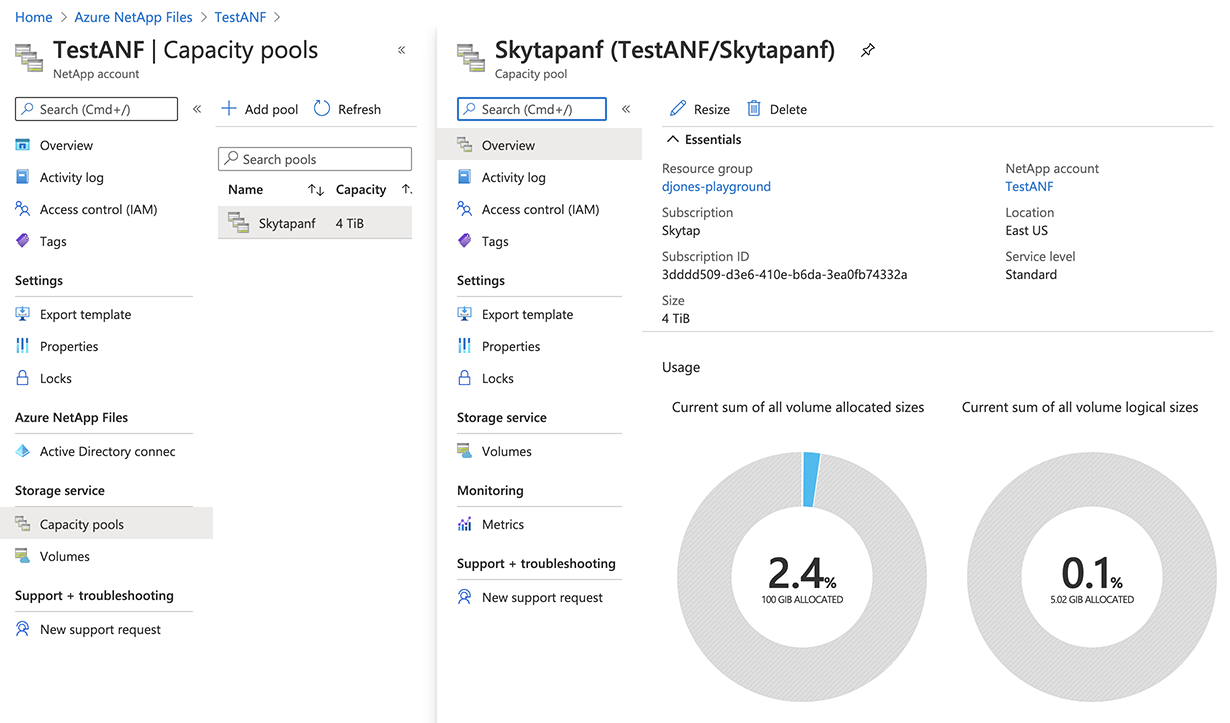Sort pools by the Name column arrows

click(x=316, y=190)
